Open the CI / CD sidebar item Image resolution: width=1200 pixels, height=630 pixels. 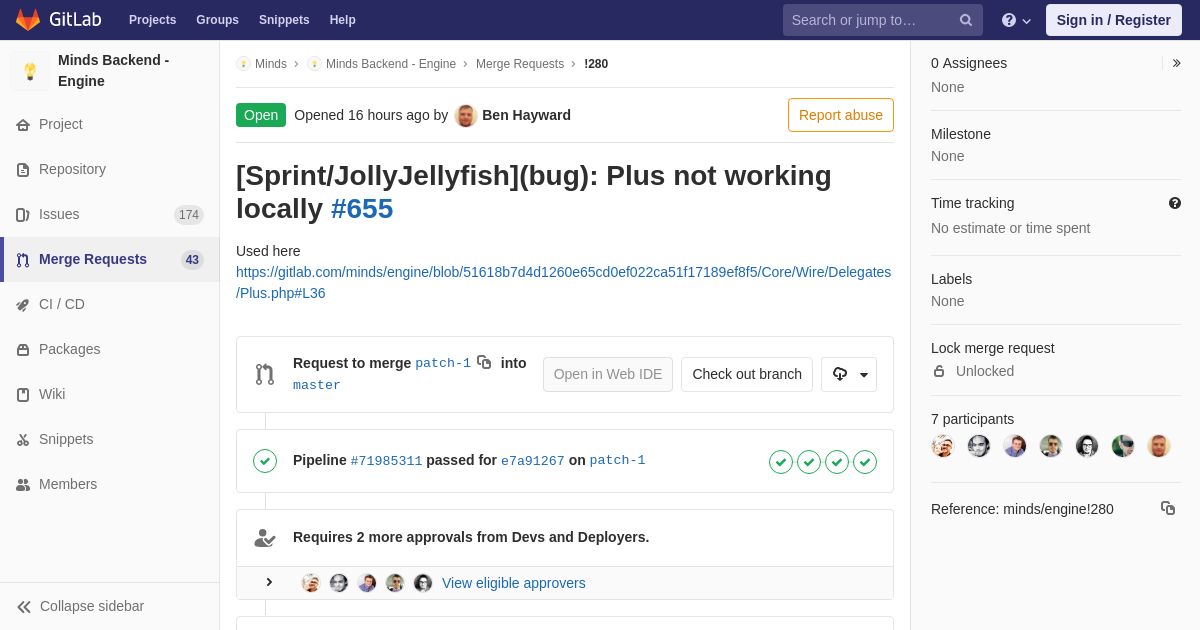[110, 304]
